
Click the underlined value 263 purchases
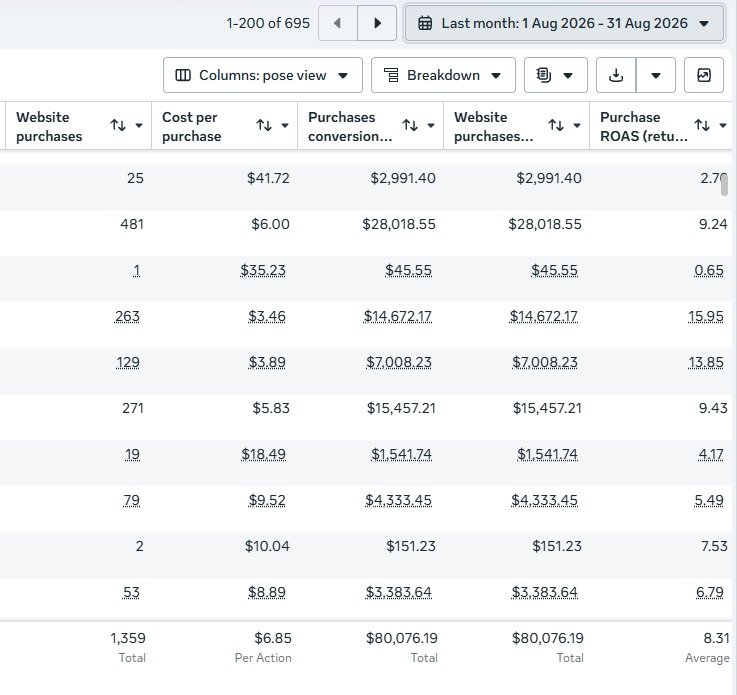coord(127,316)
